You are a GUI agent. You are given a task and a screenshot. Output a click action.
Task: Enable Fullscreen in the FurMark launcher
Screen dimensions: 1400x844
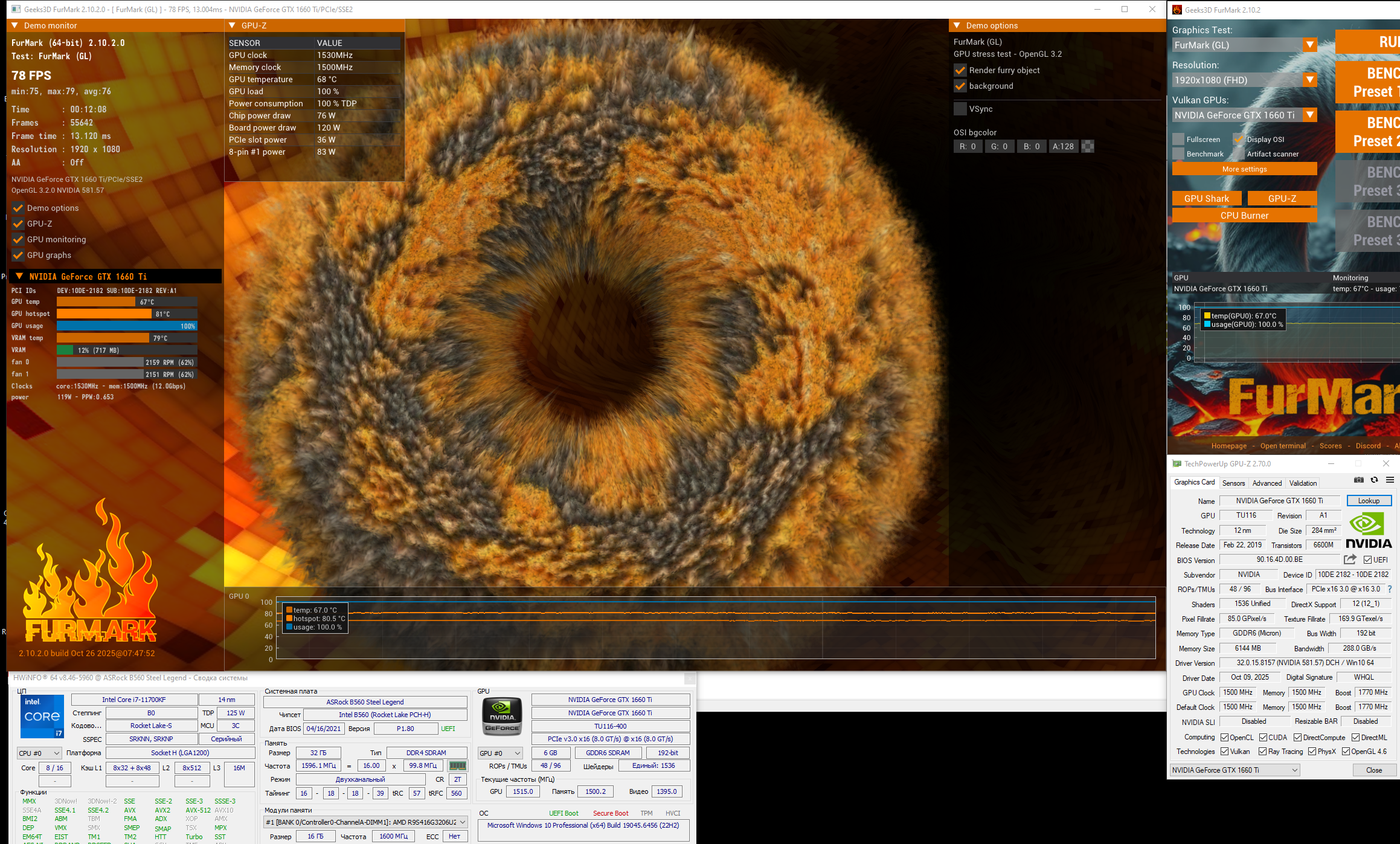pos(1178,140)
